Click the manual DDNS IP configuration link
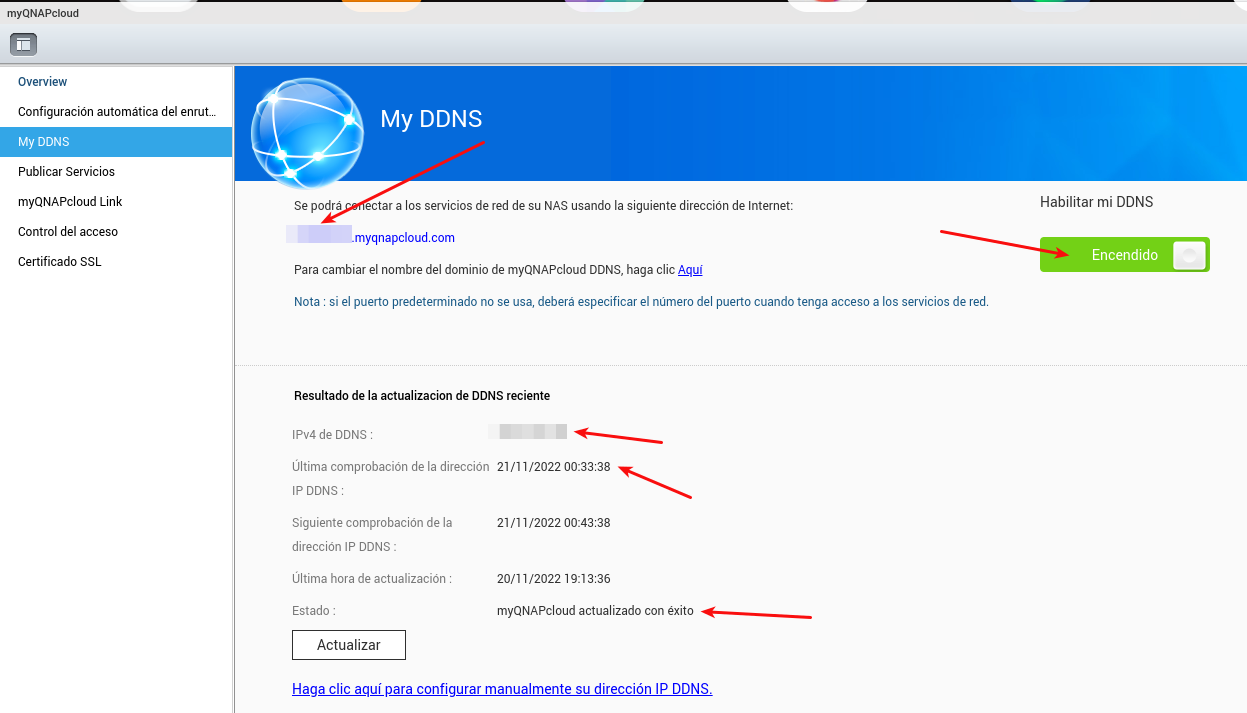 tap(502, 689)
